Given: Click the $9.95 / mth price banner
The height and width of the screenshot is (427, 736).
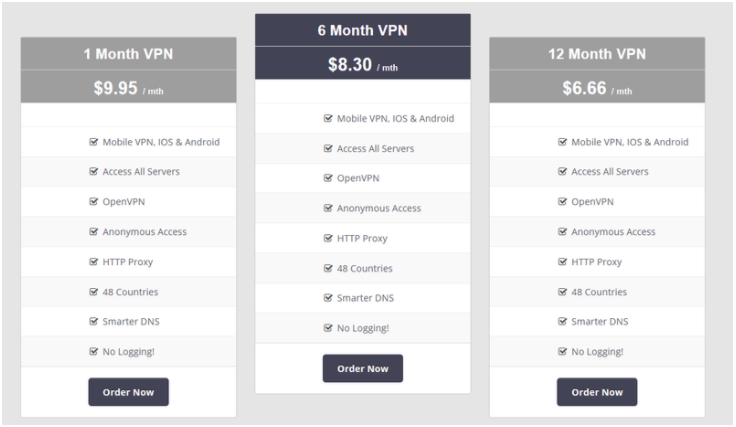Looking at the screenshot, I should [128, 87].
